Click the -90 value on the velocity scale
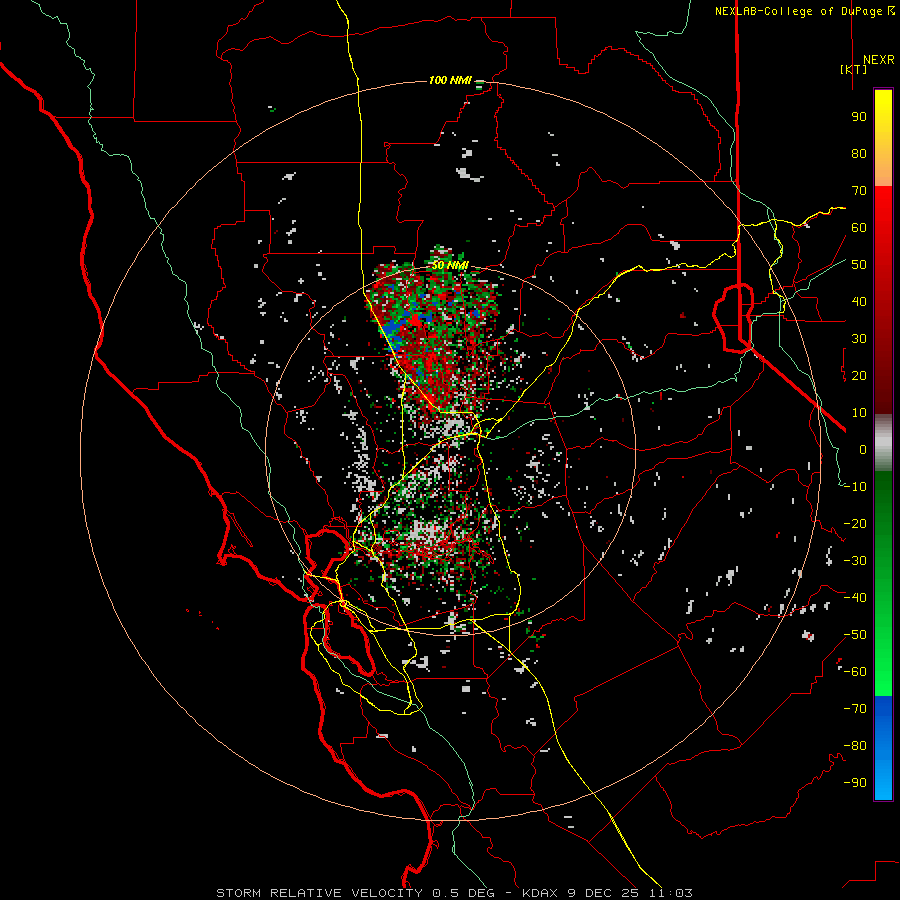900x900 pixels. pyautogui.click(x=855, y=783)
